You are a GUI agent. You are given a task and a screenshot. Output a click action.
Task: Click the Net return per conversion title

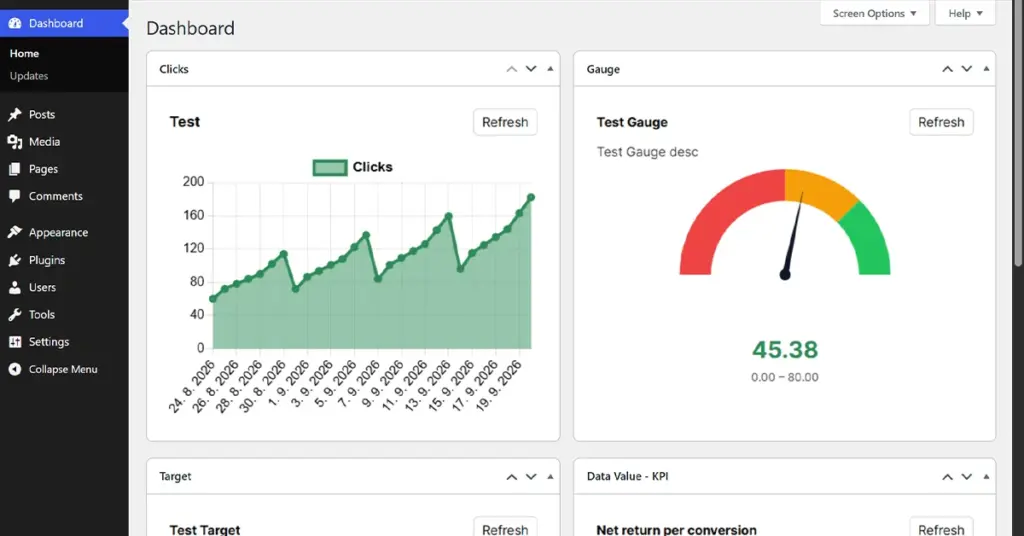677,529
